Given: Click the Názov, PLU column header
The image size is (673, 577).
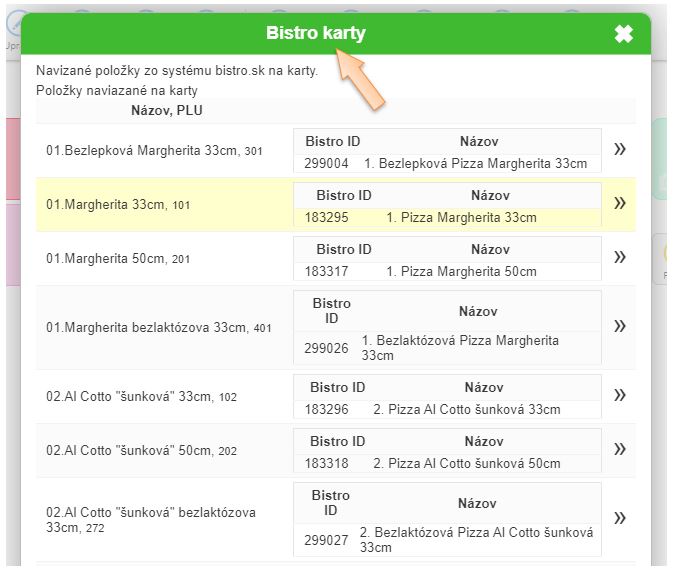Looking at the screenshot, I should click(167, 110).
